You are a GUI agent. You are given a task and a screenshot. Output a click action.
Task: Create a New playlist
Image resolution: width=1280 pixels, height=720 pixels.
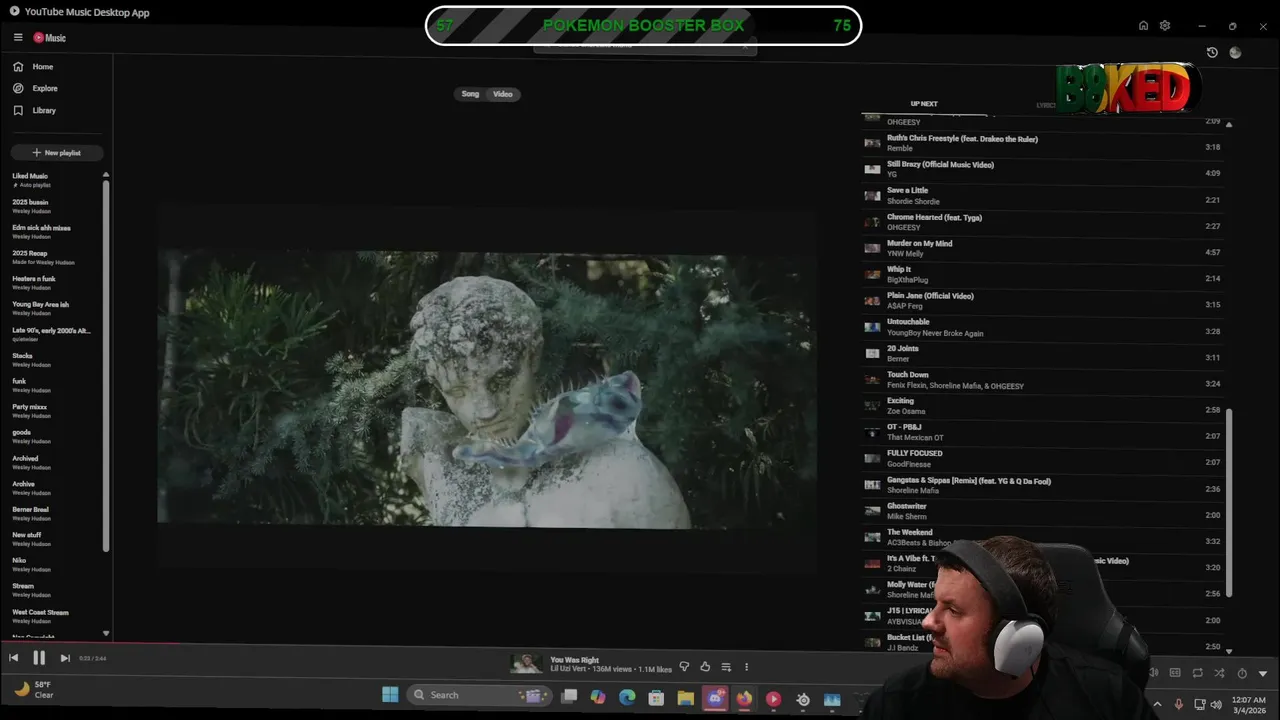57,153
